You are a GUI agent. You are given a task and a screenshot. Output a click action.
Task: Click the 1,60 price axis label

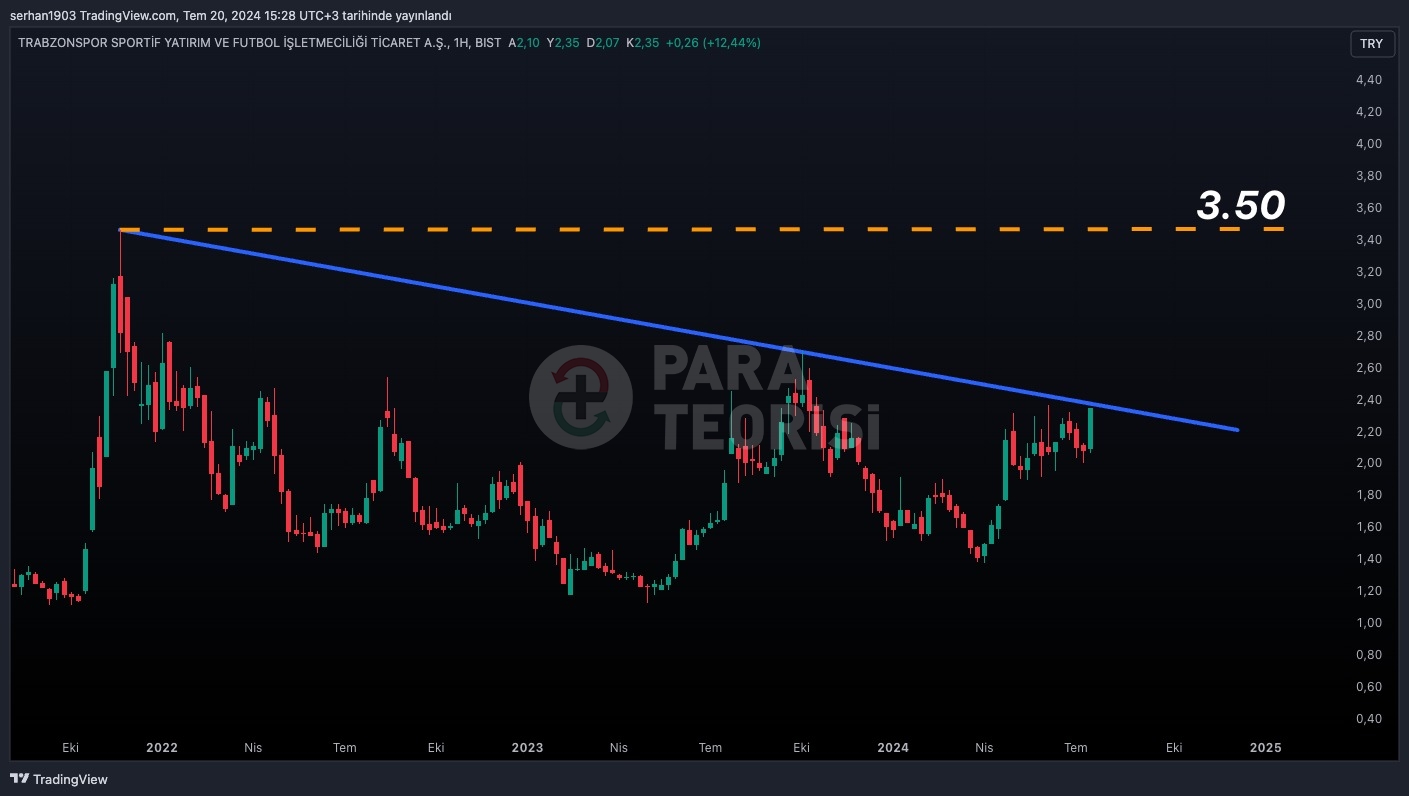(x=1369, y=527)
